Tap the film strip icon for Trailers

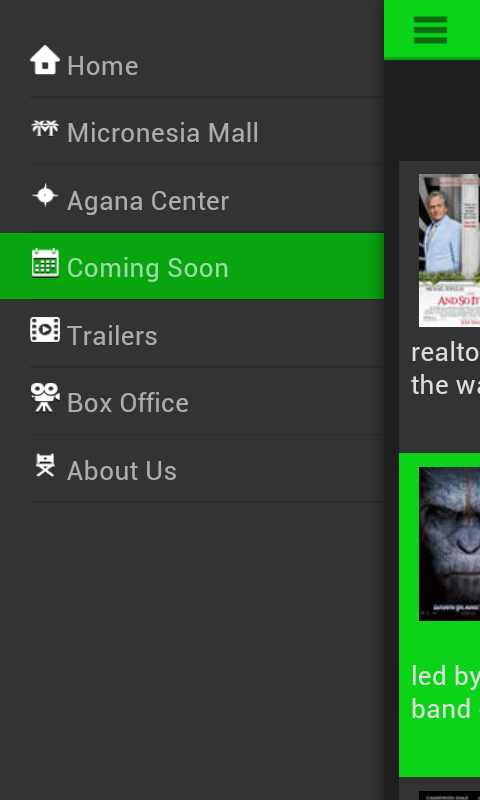45,330
